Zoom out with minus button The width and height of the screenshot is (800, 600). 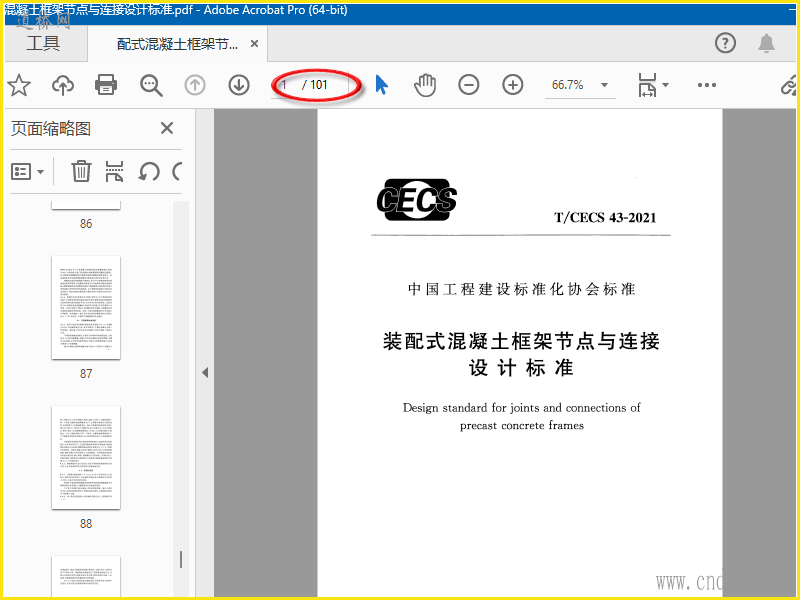point(468,85)
